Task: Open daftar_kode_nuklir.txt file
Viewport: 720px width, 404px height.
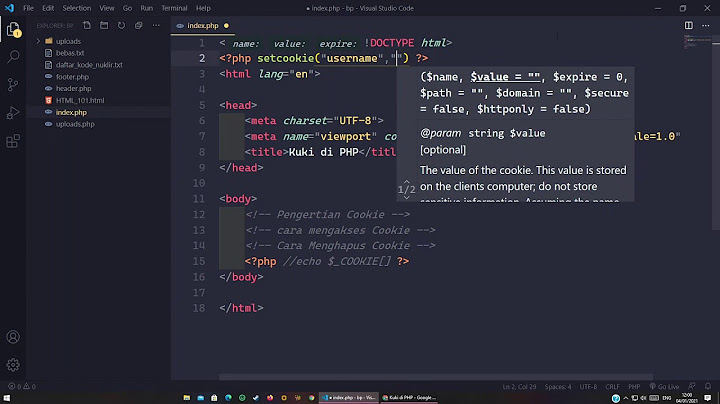Action: point(89,65)
